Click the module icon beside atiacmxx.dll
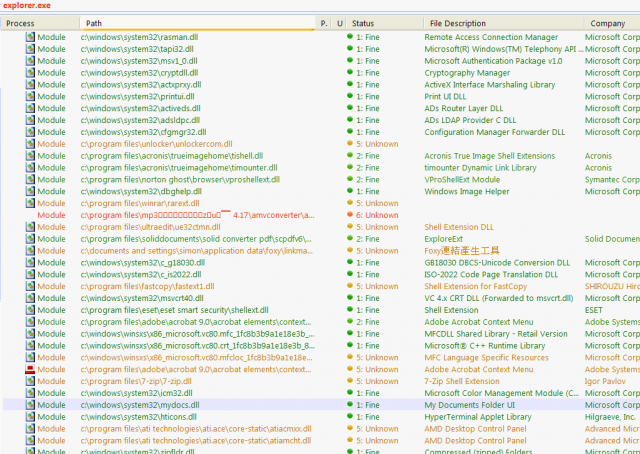This screenshot has width=640, height=454. pyautogui.click(x=30, y=428)
